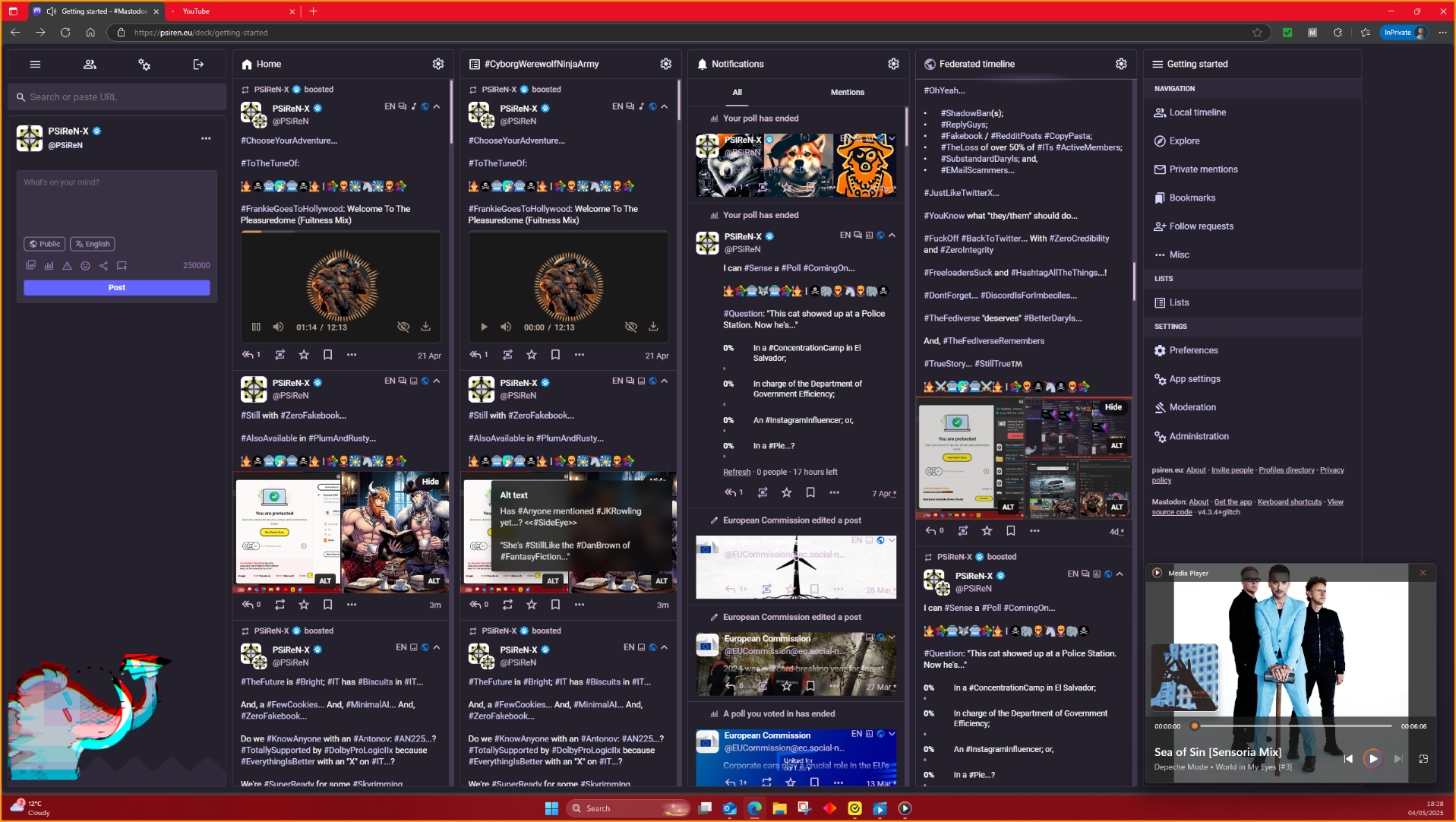Click the logout icon in the compose column
The width and height of the screenshot is (1456, 822).
198,65
